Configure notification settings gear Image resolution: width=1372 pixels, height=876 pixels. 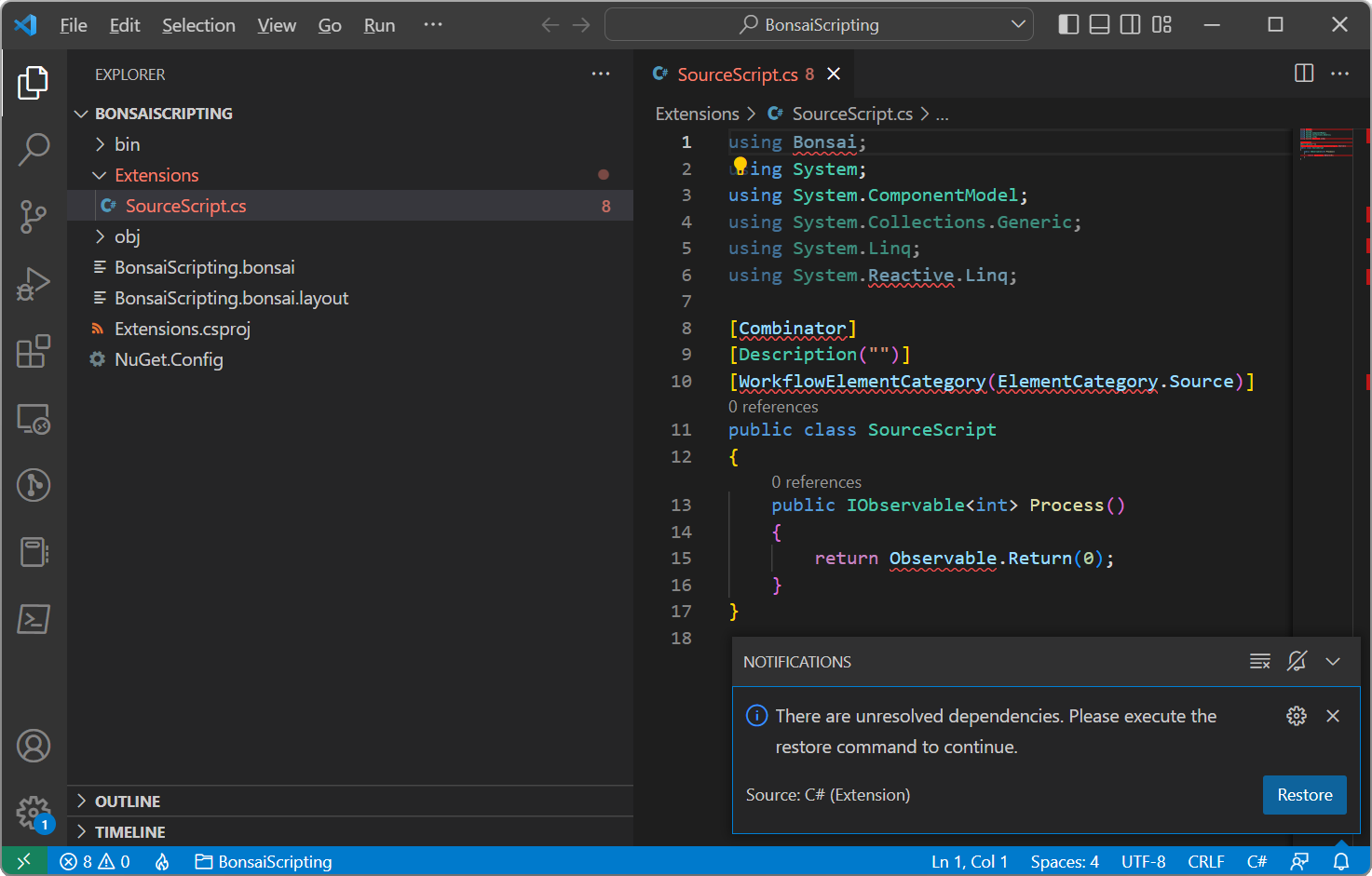click(1297, 716)
